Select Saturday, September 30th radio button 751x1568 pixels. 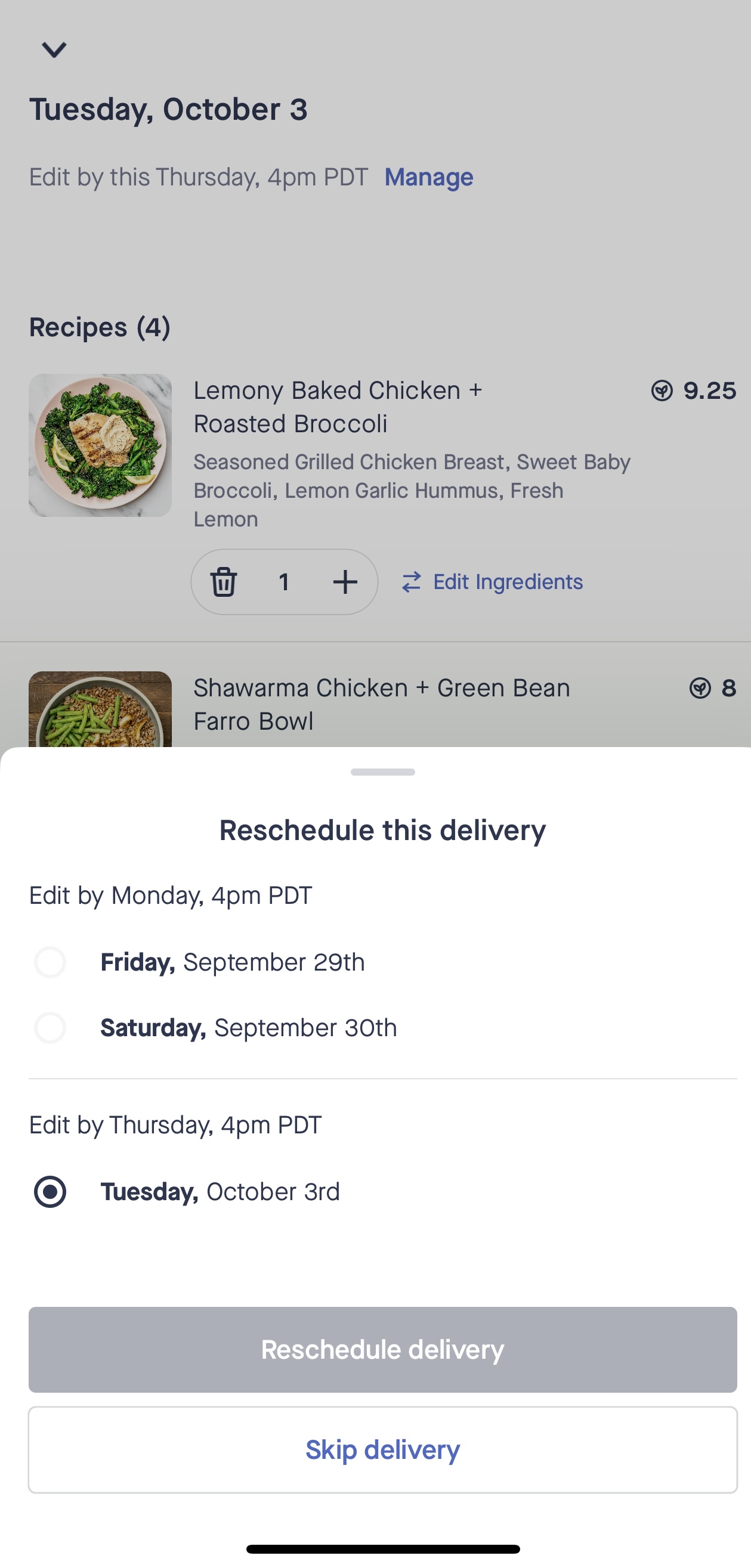pos(50,1028)
